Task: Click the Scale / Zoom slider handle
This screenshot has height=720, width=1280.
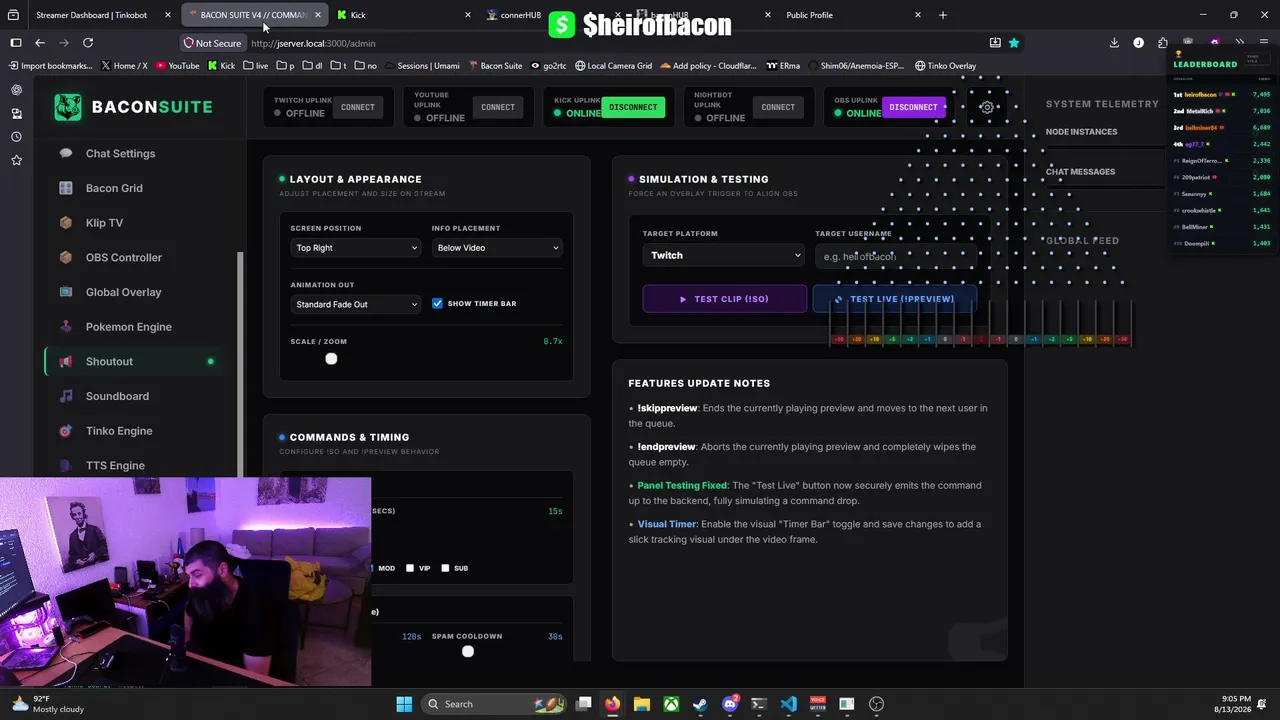Action: pos(331,359)
